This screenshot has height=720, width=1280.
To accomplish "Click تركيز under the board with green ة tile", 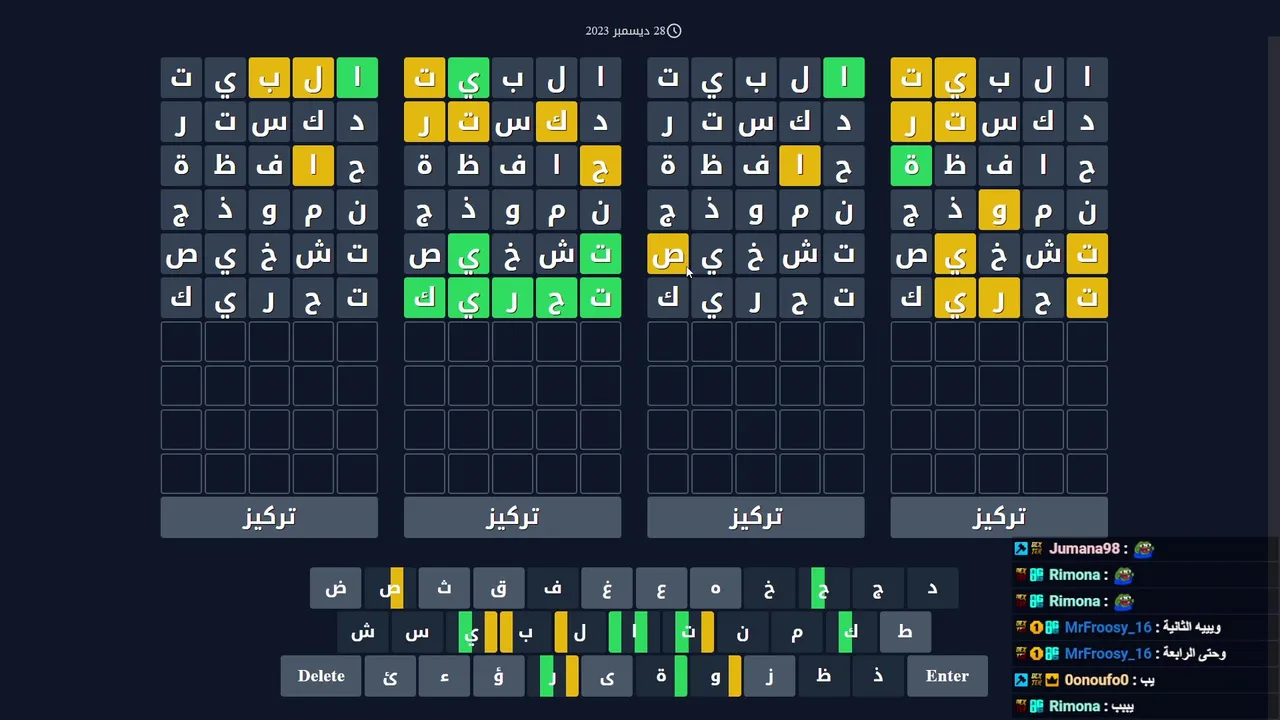I will [999, 517].
